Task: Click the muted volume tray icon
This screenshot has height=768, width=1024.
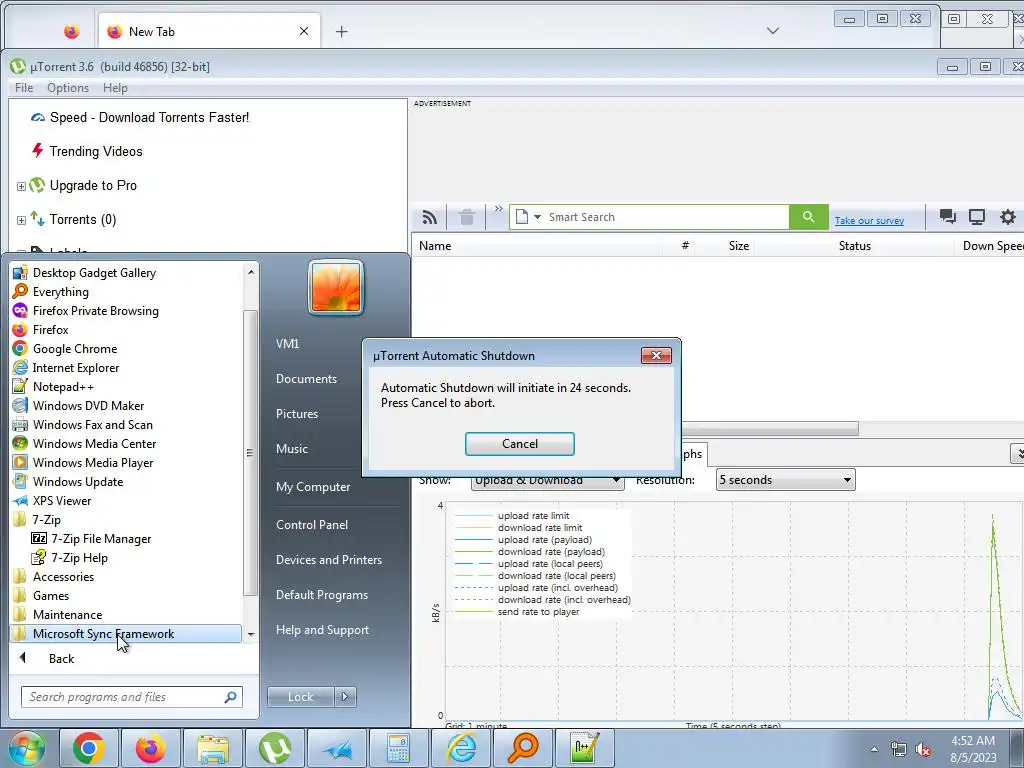Action: tap(923, 749)
